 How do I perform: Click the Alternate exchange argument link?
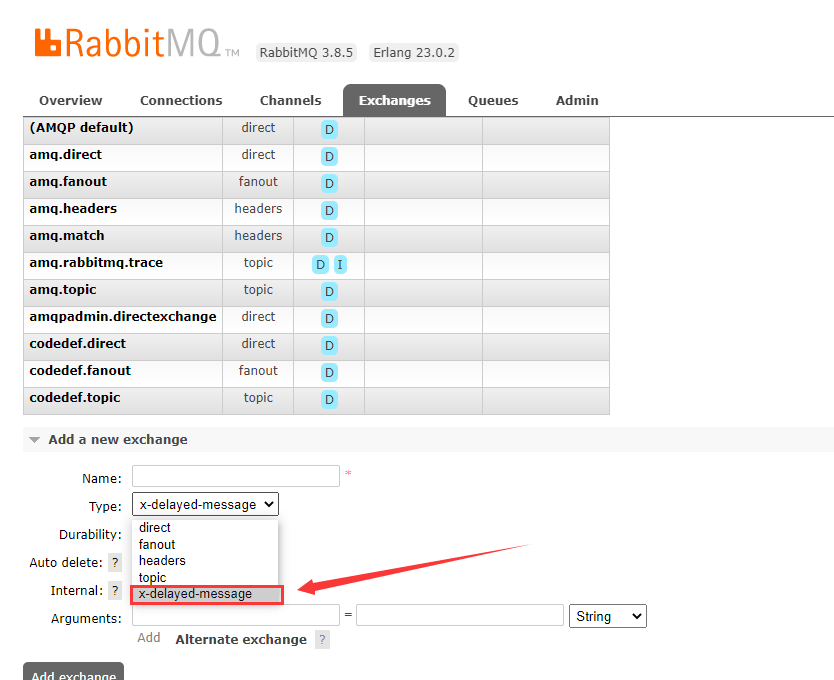(241, 640)
